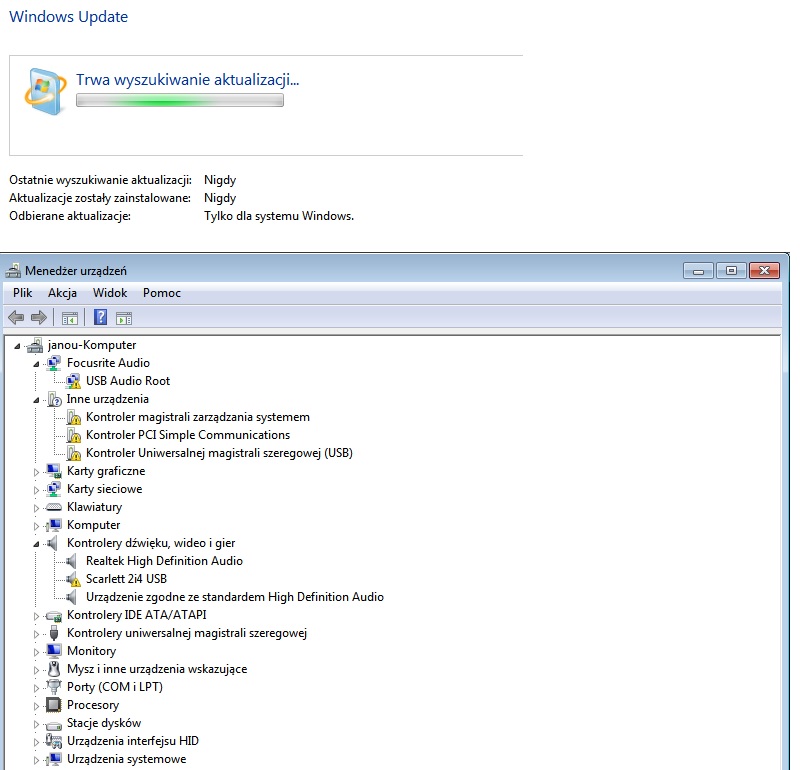Close the Menedżer urządzeń window

tap(764, 270)
